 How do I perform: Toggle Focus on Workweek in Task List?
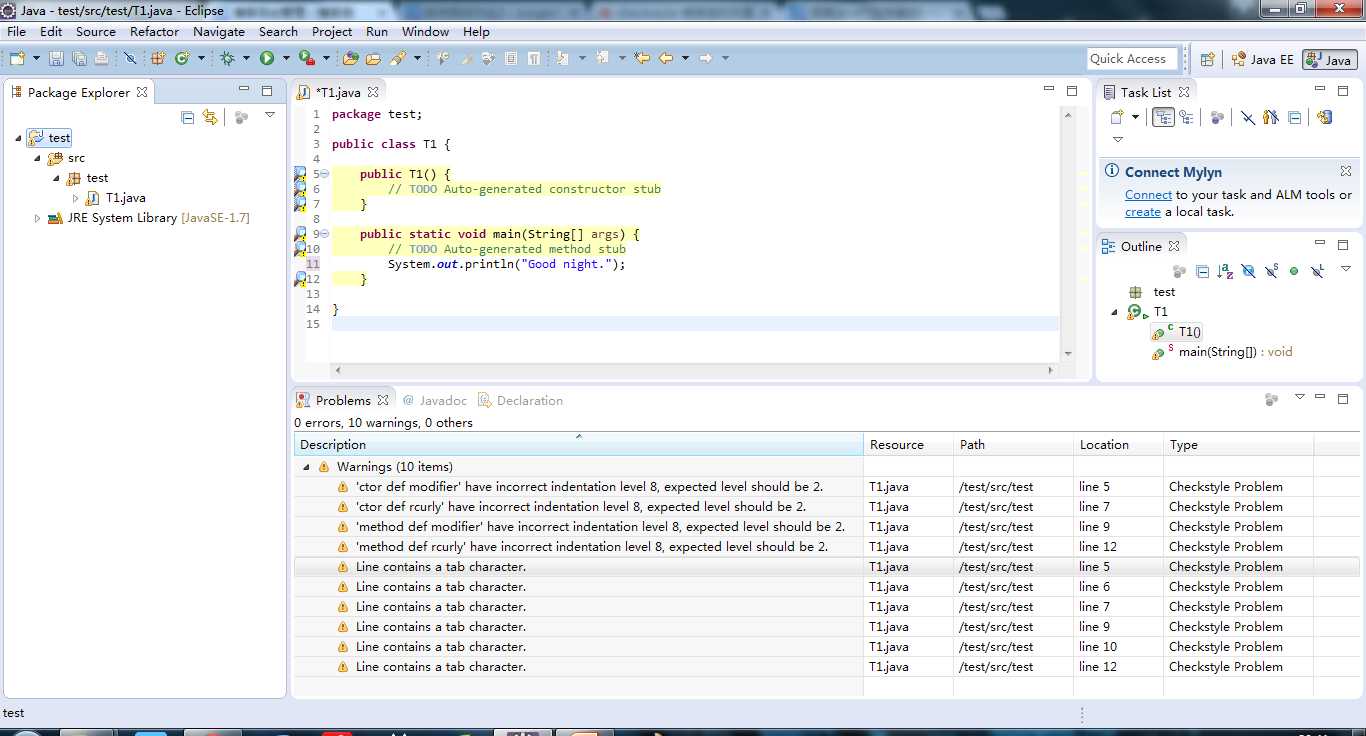click(1217, 117)
